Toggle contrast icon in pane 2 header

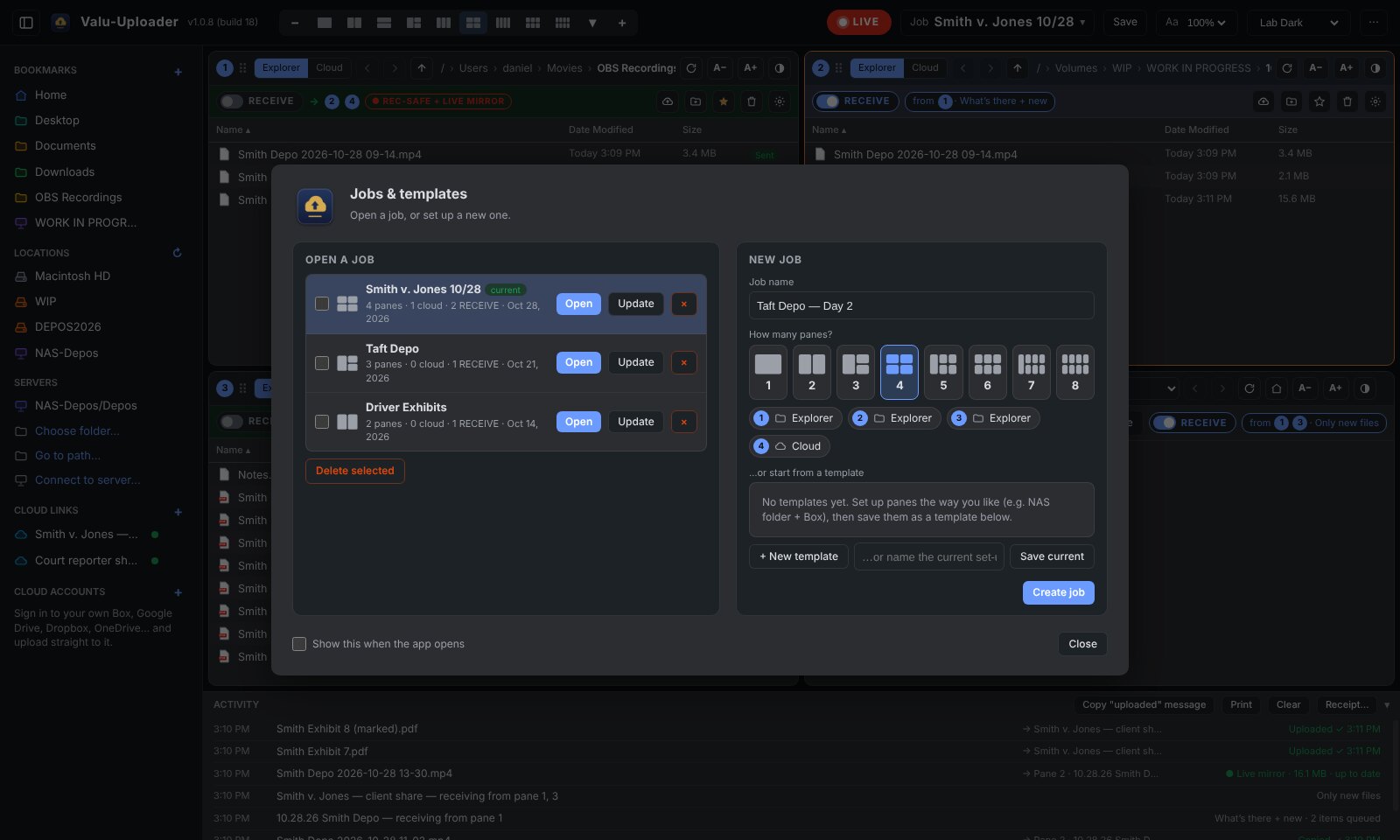pyautogui.click(x=1375, y=68)
